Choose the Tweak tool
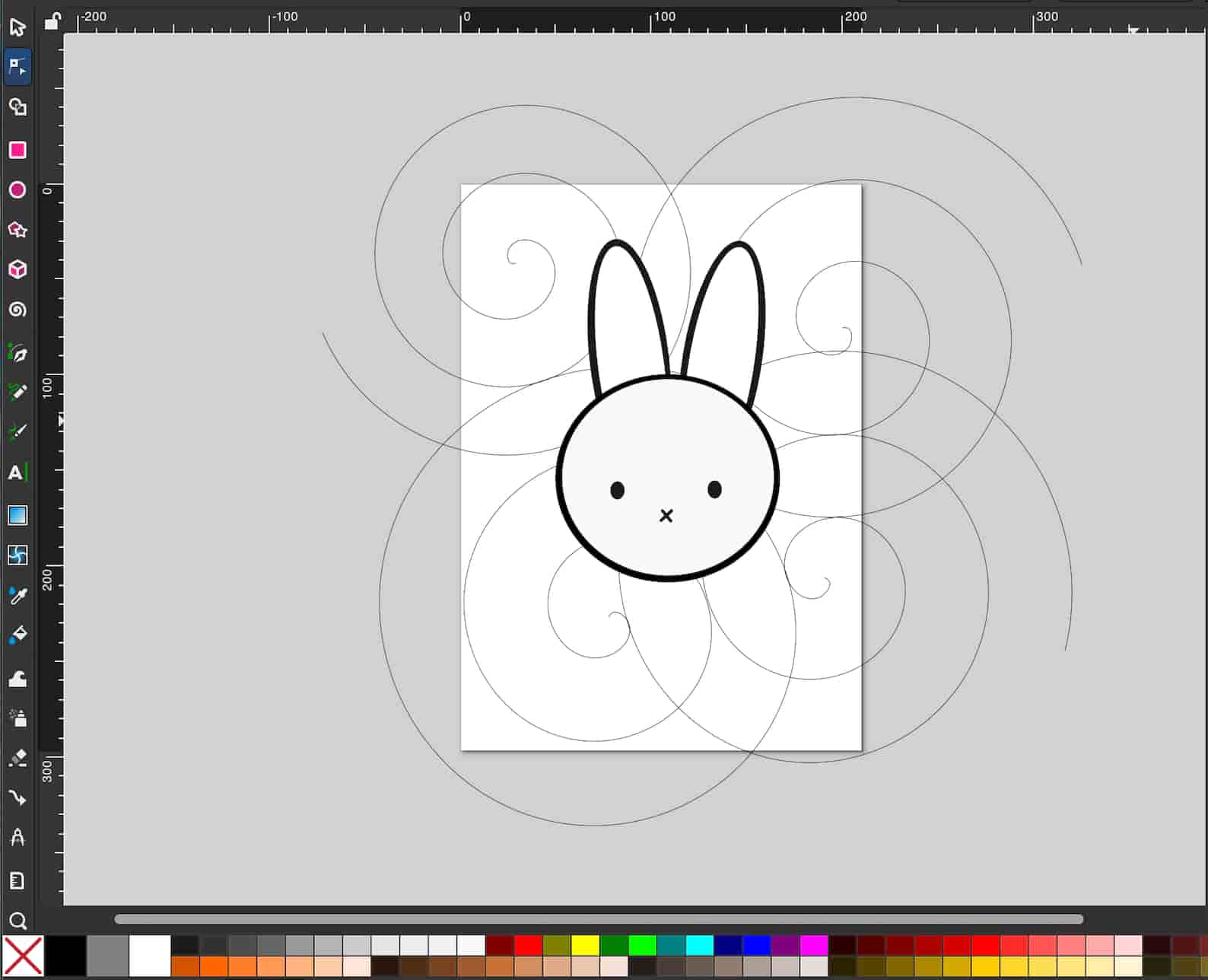1208x980 pixels. (17, 678)
